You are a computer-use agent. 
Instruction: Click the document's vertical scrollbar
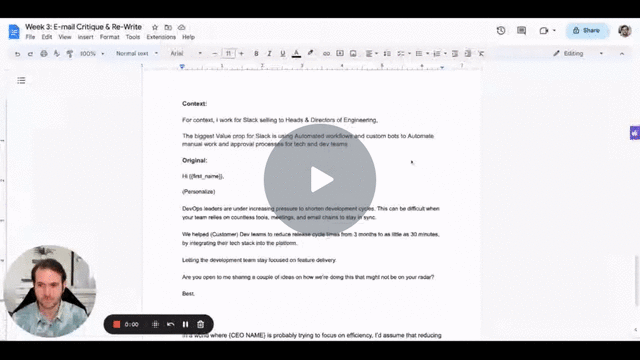click(x=636, y=280)
